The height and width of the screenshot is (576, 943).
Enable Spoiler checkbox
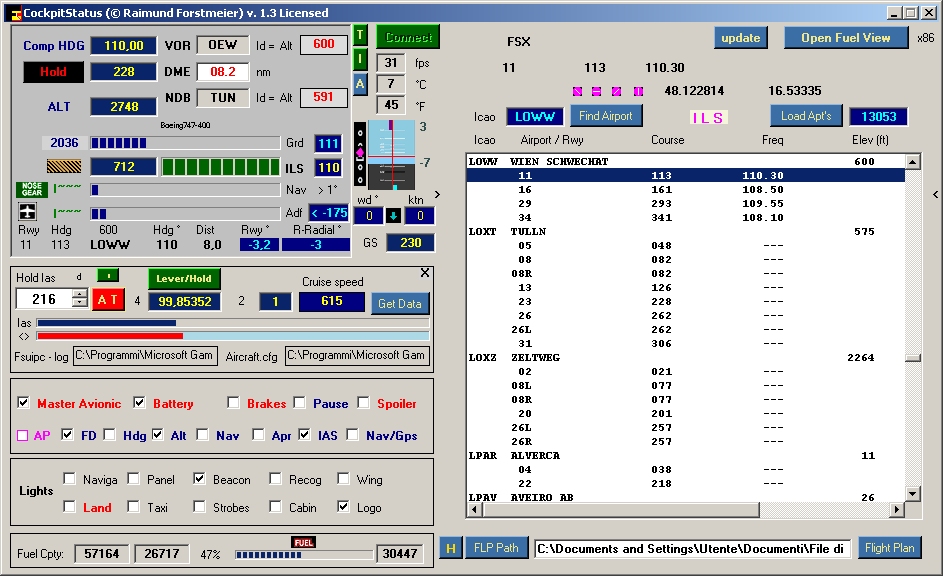[x=363, y=402]
